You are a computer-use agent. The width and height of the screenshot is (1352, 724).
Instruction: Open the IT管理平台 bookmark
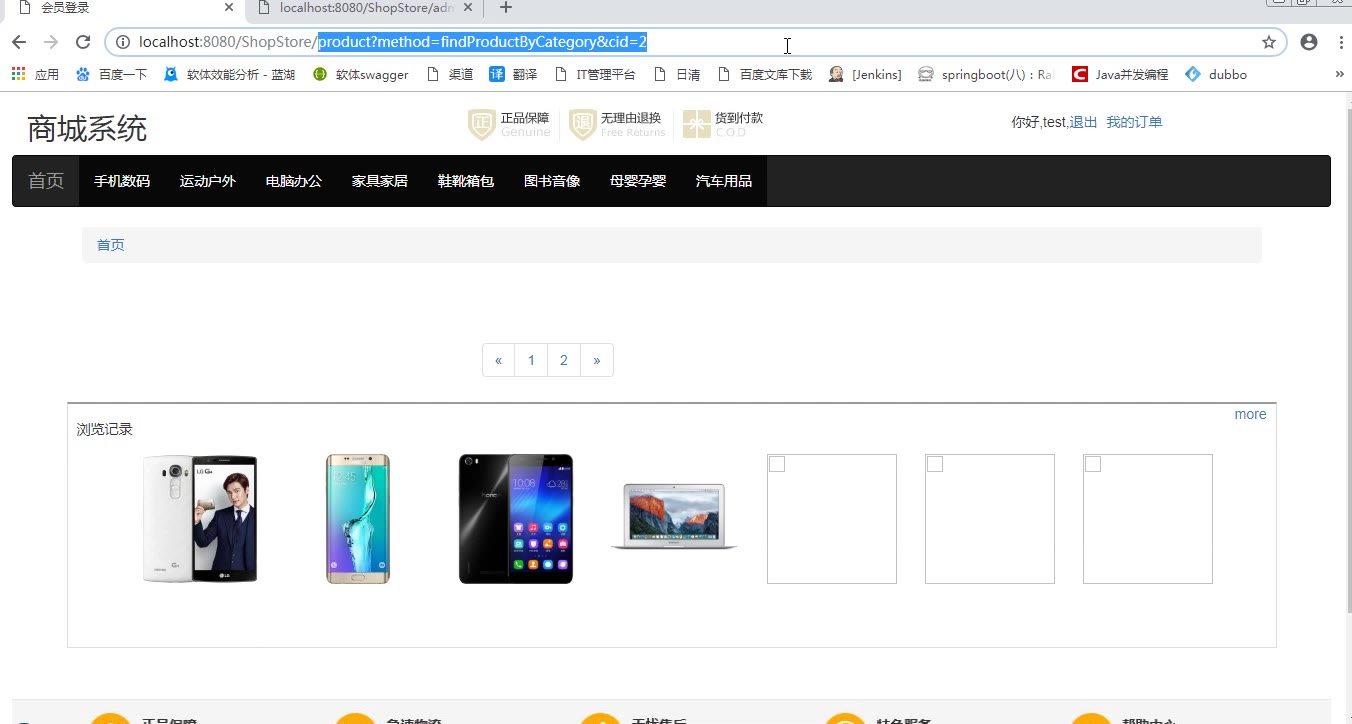594,74
